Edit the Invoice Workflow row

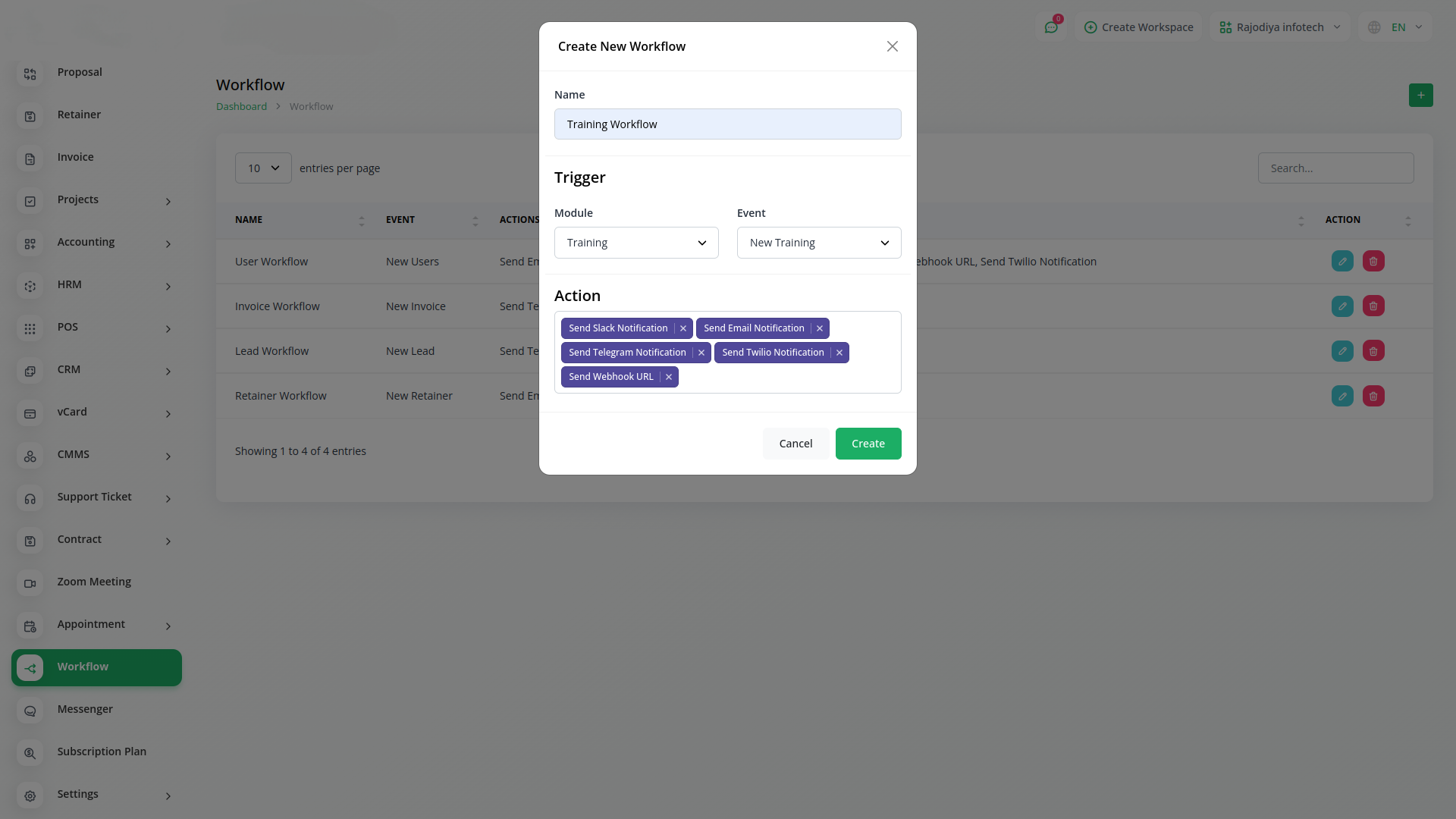click(1342, 306)
